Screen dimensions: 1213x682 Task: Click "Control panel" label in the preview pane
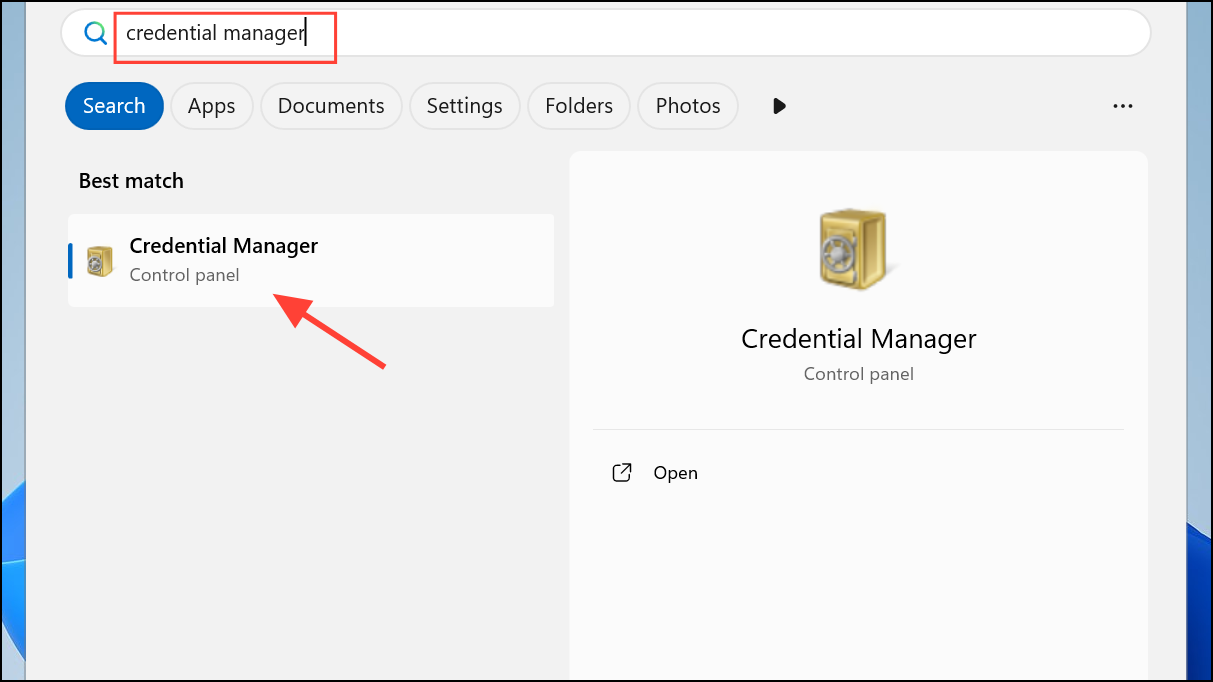click(859, 374)
